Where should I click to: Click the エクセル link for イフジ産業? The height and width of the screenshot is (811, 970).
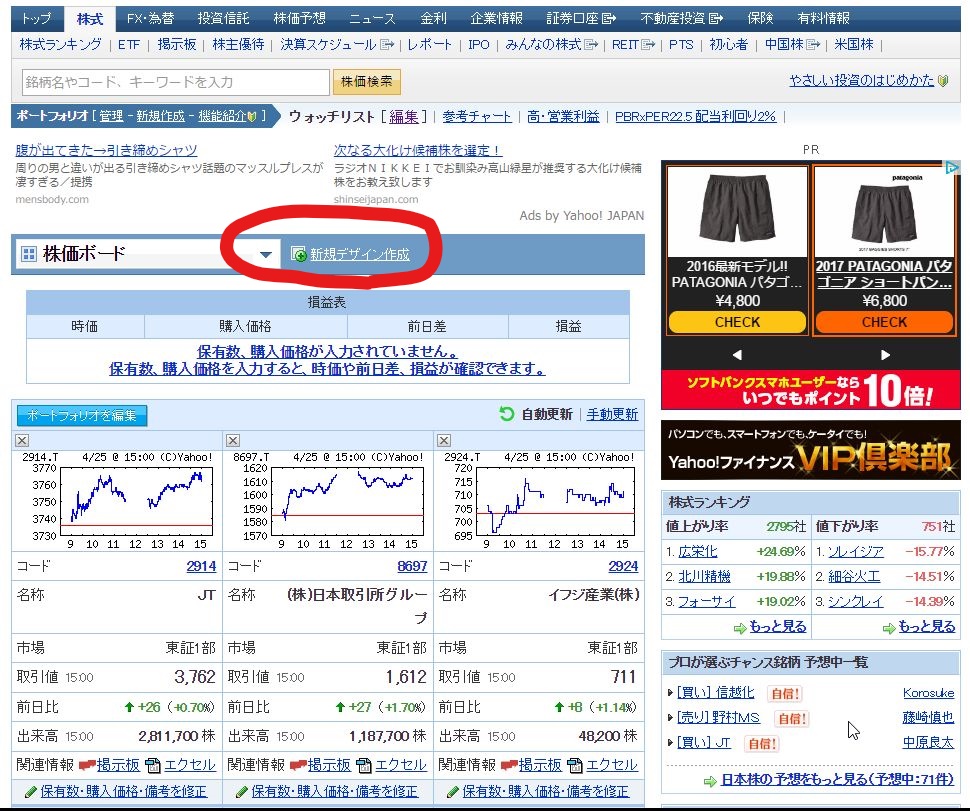coord(612,765)
